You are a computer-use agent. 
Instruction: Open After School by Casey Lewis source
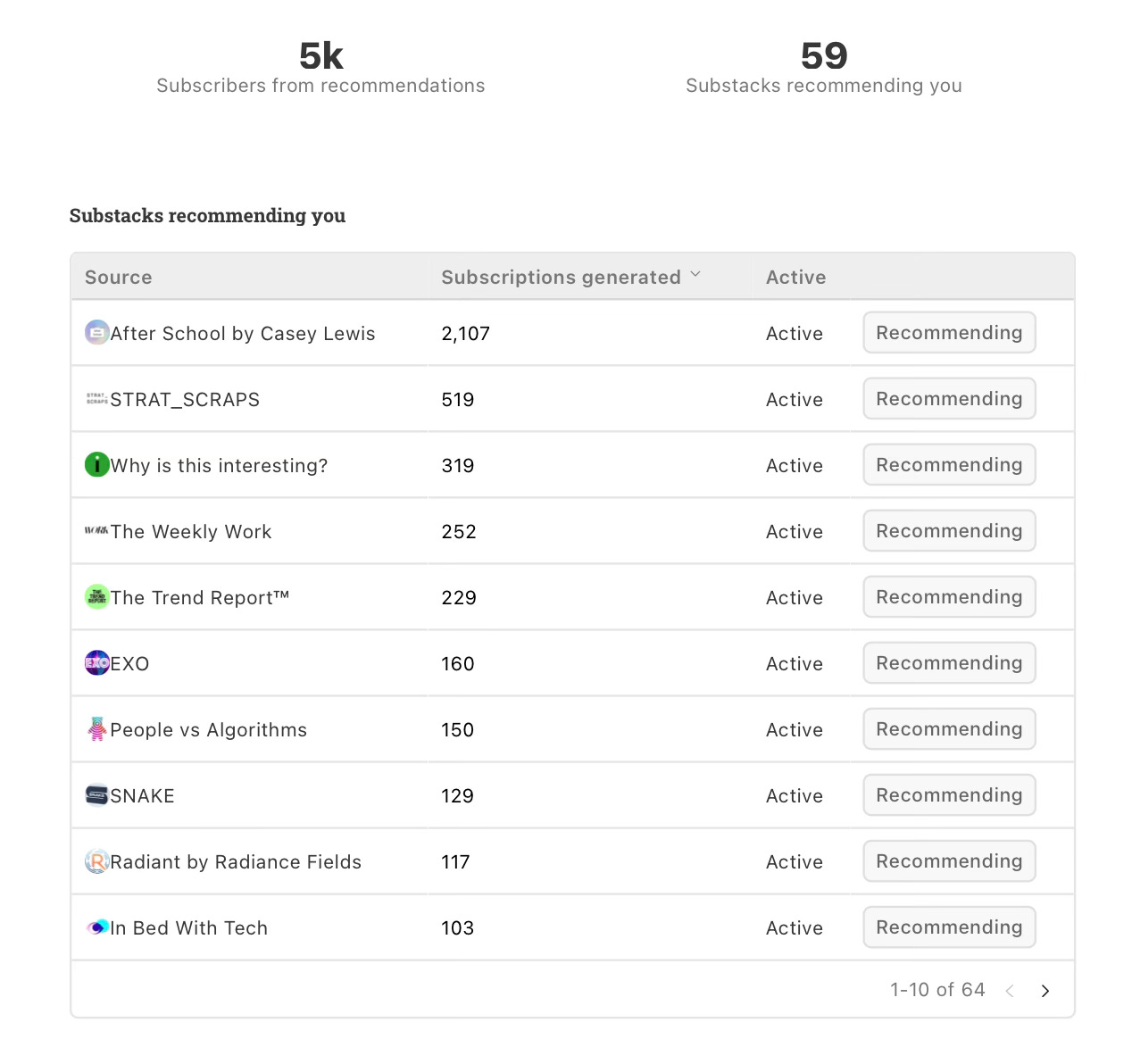243,334
